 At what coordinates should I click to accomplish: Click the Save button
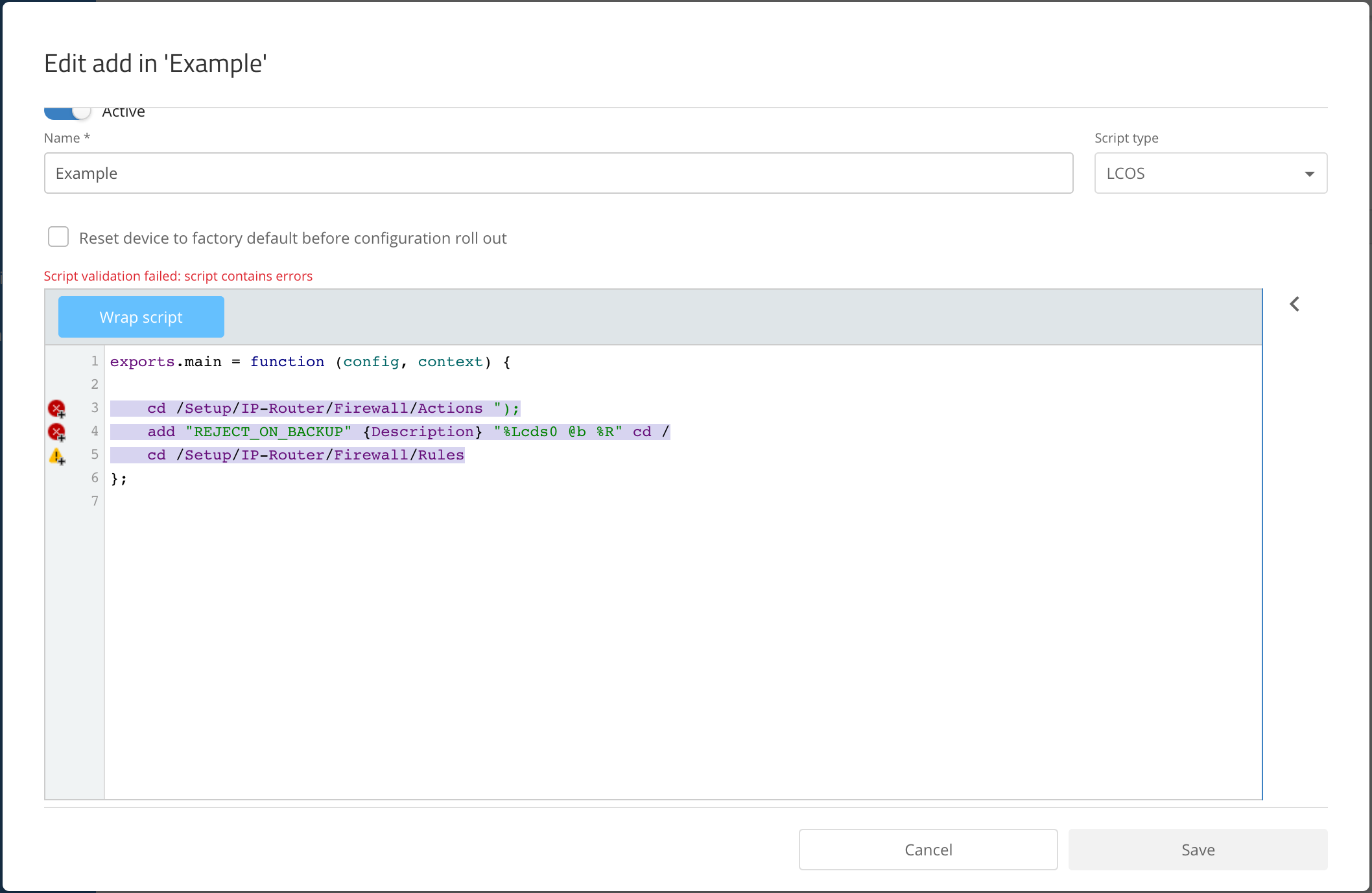point(1198,849)
